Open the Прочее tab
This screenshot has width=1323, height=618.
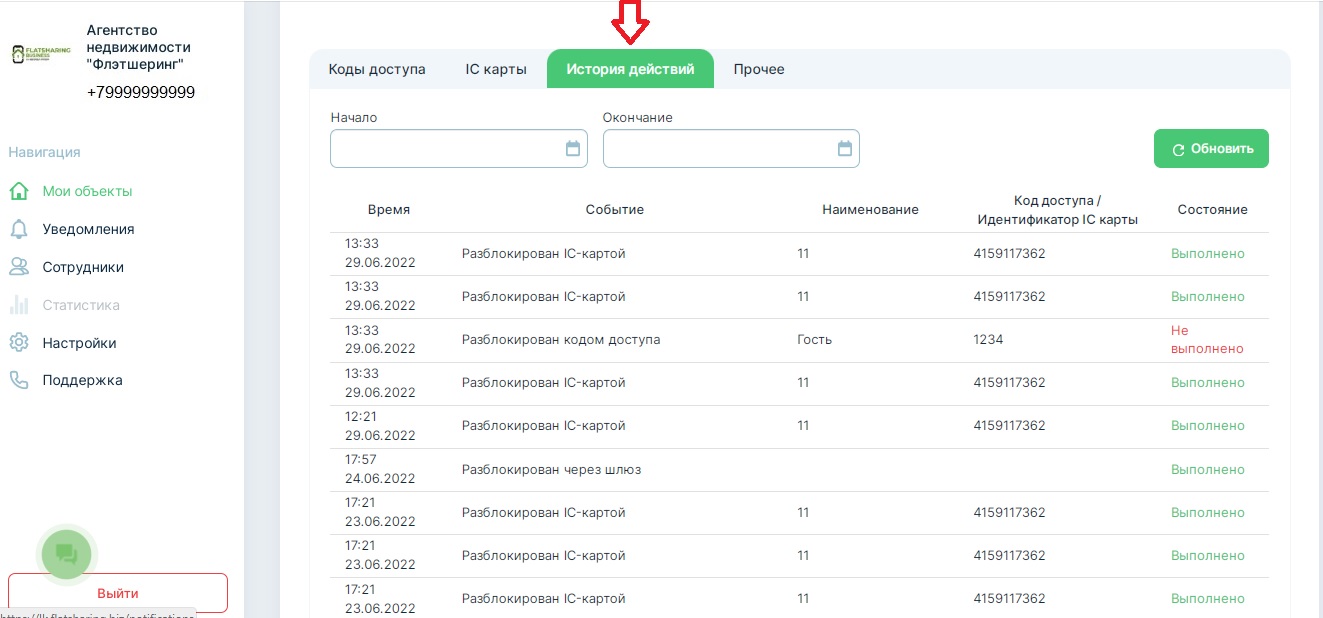coord(759,69)
